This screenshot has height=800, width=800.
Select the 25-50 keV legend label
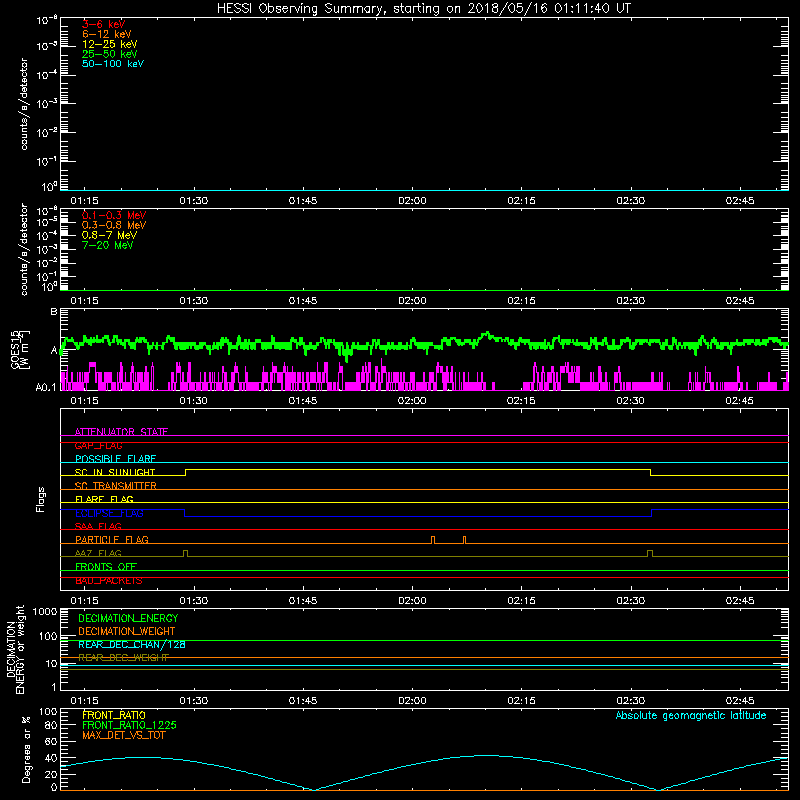coord(110,54)
